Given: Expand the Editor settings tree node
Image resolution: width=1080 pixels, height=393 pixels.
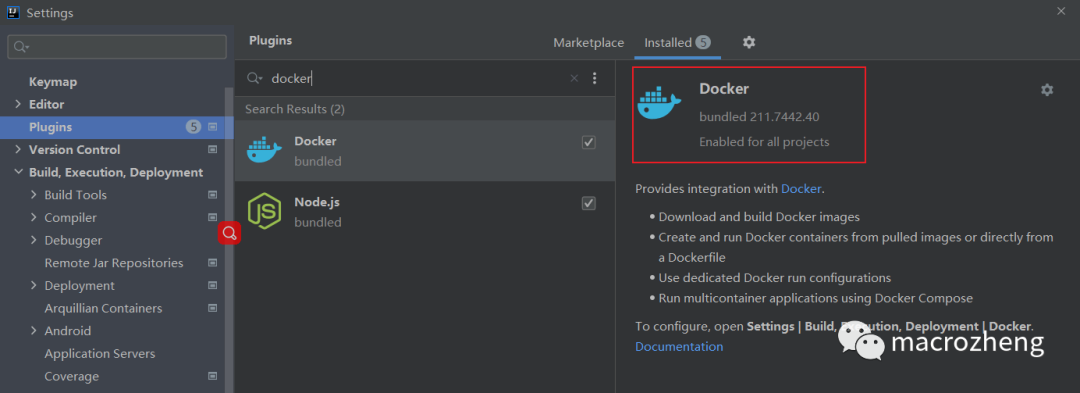Looking at the screenshot, I should (18, 105).
